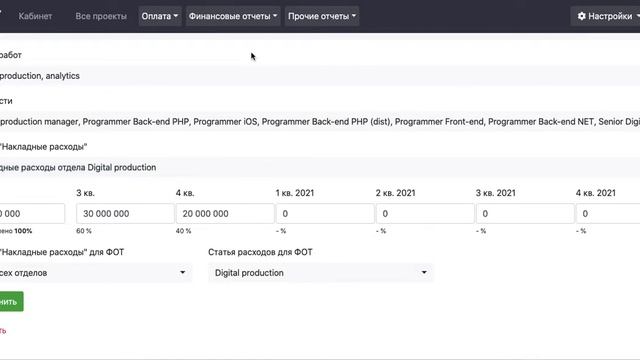Click the red link below the save button
The height and width of the screenshot is (360, 640).
3,331
